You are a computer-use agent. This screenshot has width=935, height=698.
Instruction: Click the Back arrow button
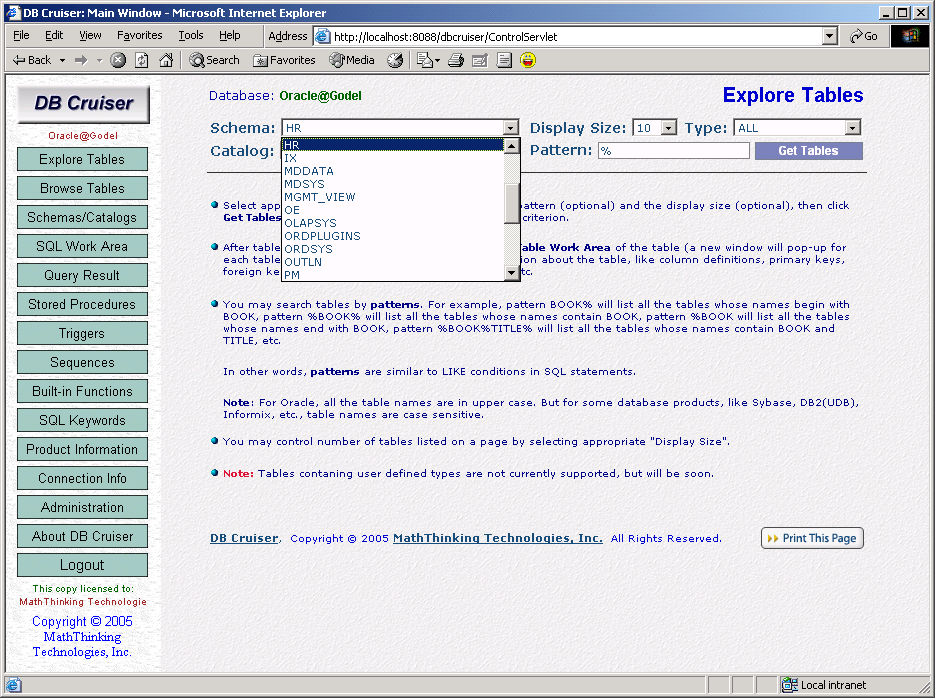click(x=32, y=60)
